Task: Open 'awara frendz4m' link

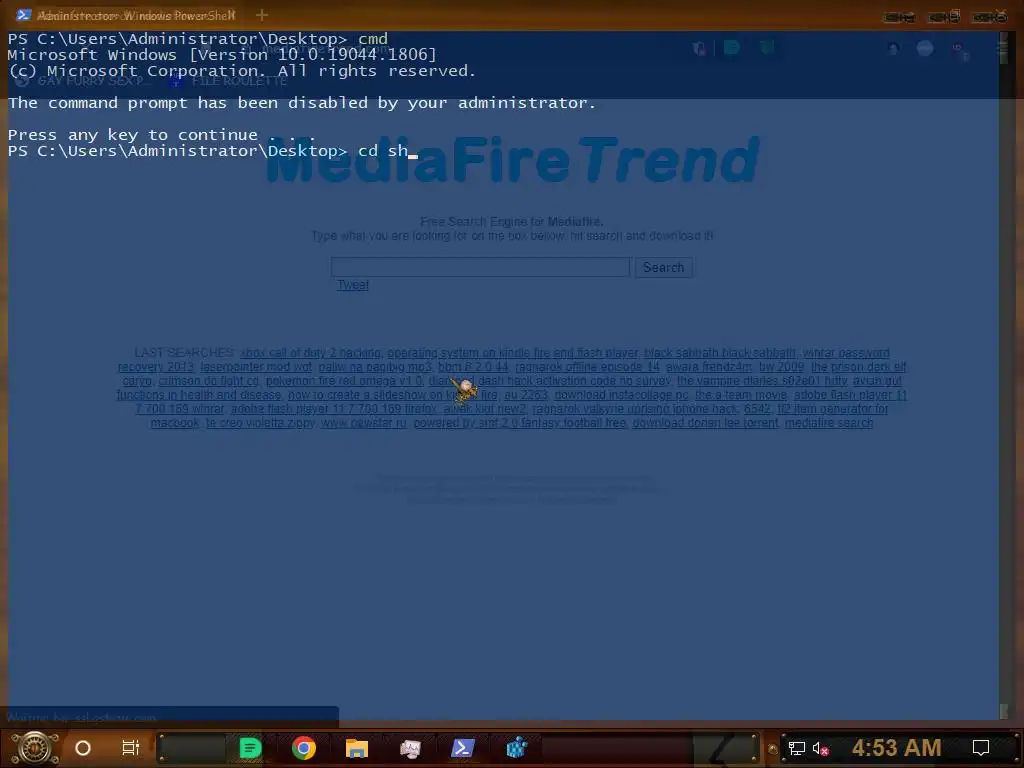Action: click(709, 367)
